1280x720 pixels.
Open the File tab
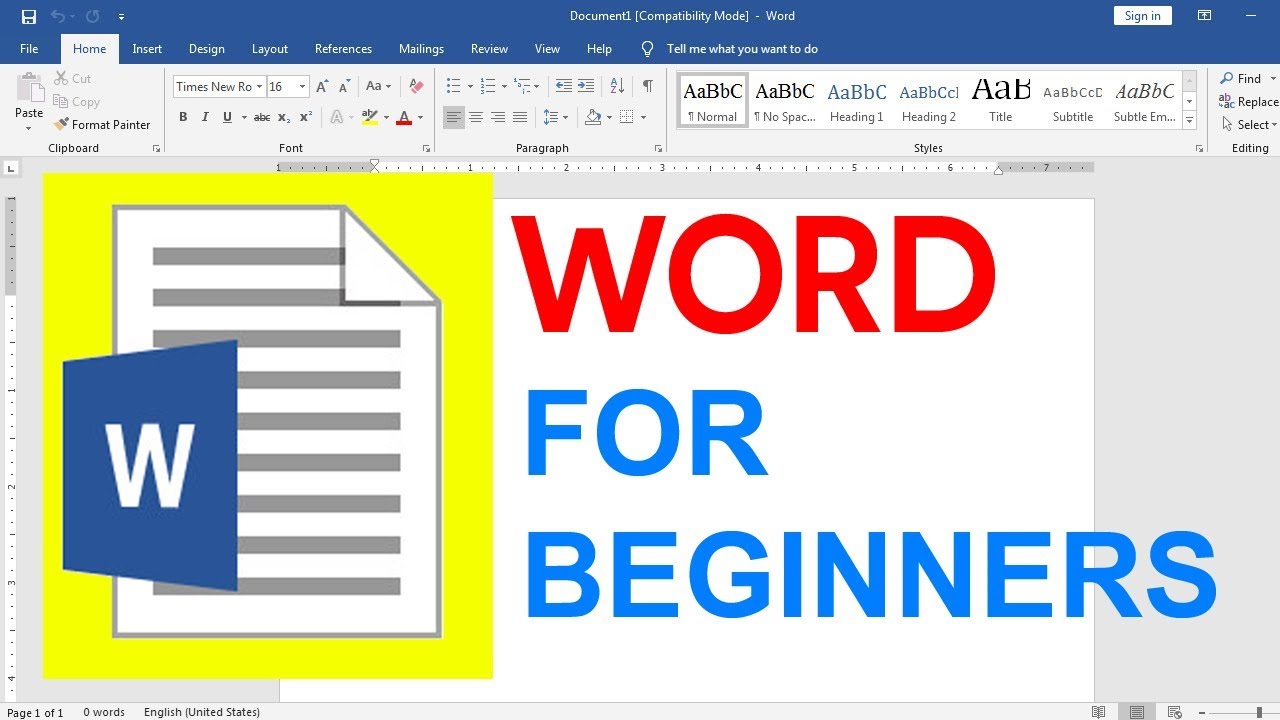tap(29, 49)
